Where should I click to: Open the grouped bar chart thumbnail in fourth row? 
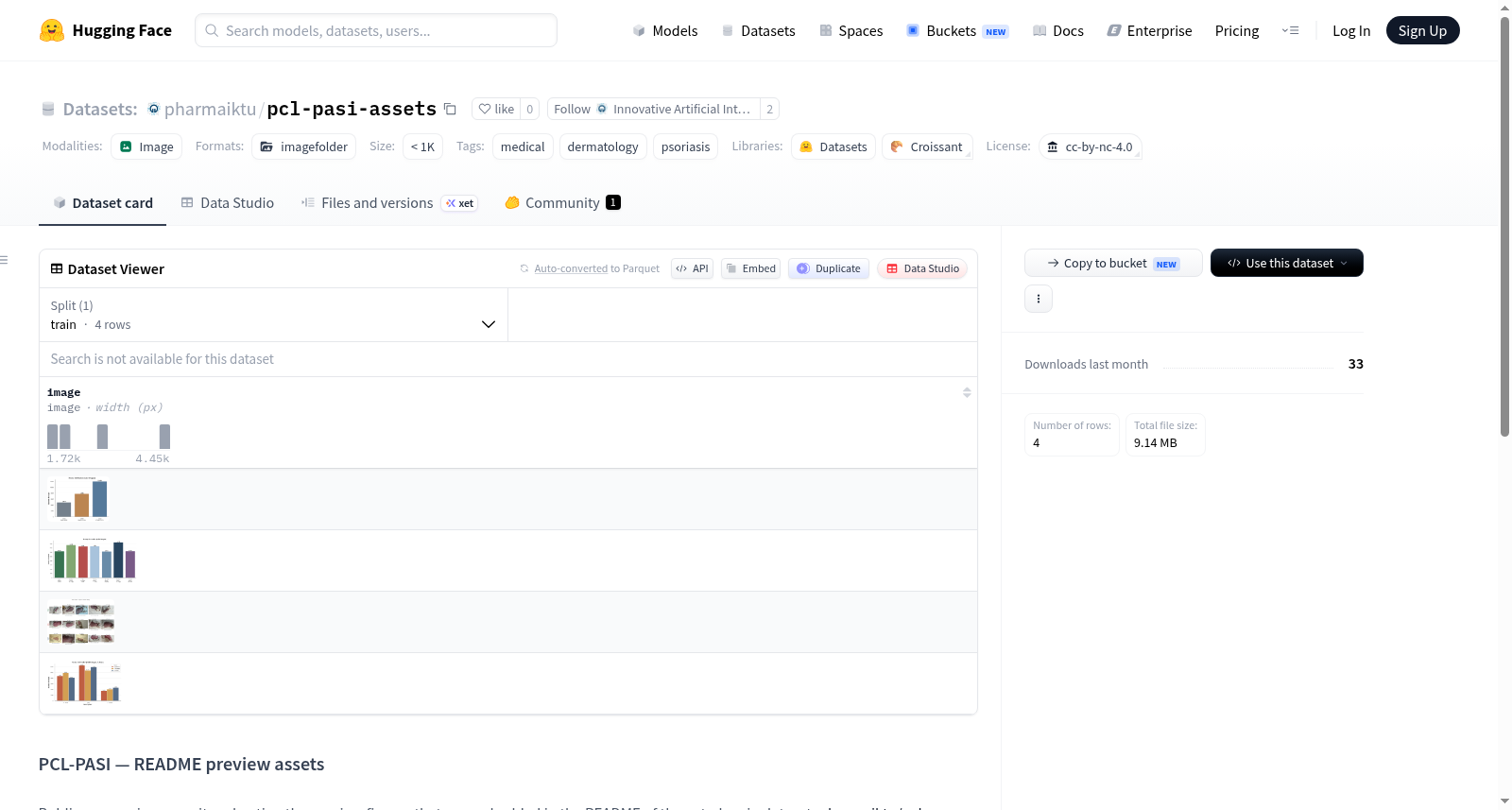point(85,683)
